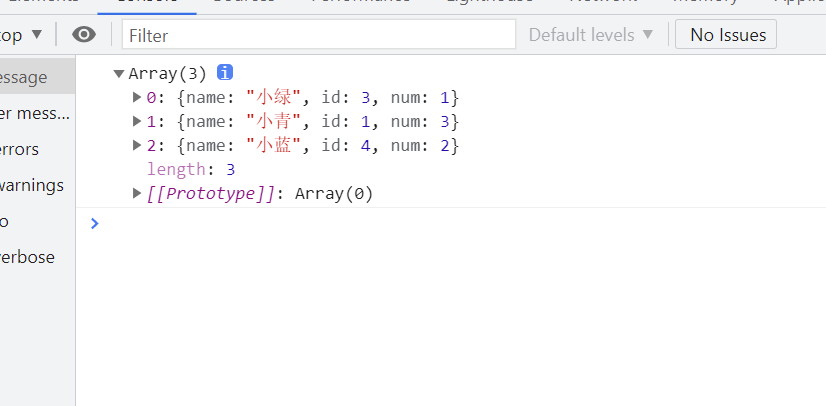Click the length: 3 property row
The width and height of the screenshot is (826, 406).
click(190, 170)
